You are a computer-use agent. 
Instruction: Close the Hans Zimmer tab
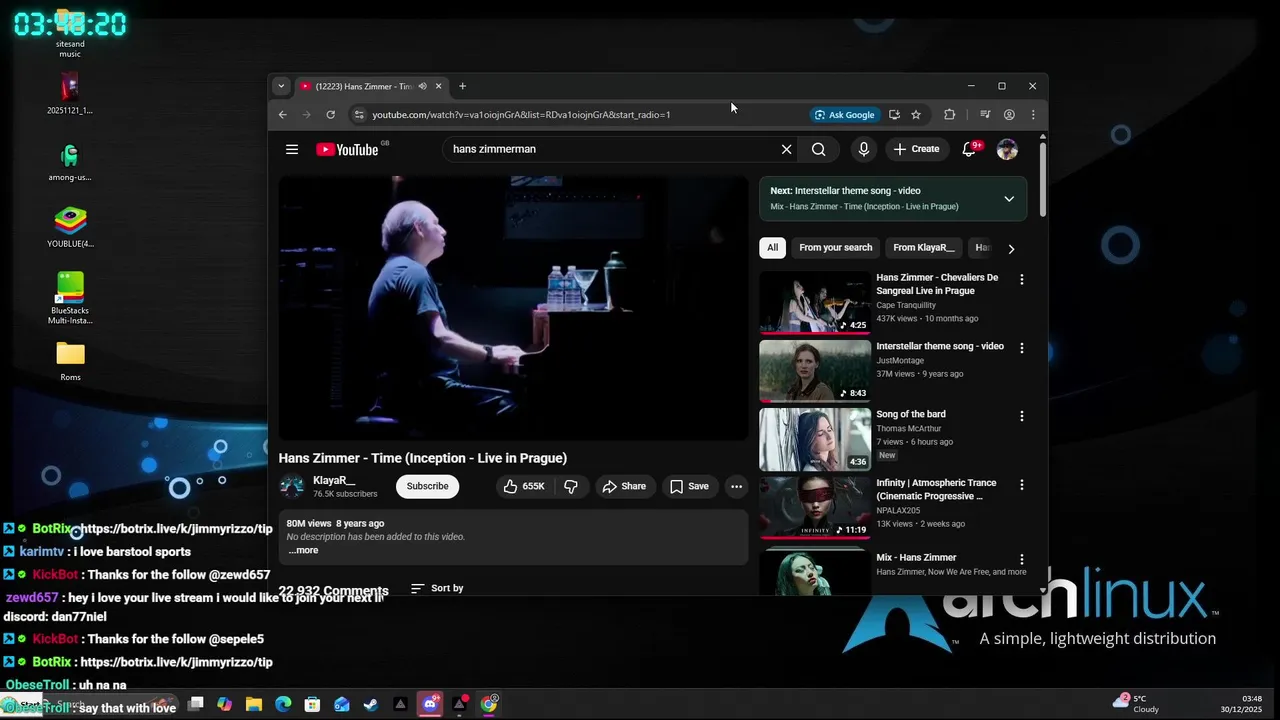tap(438, 86)
